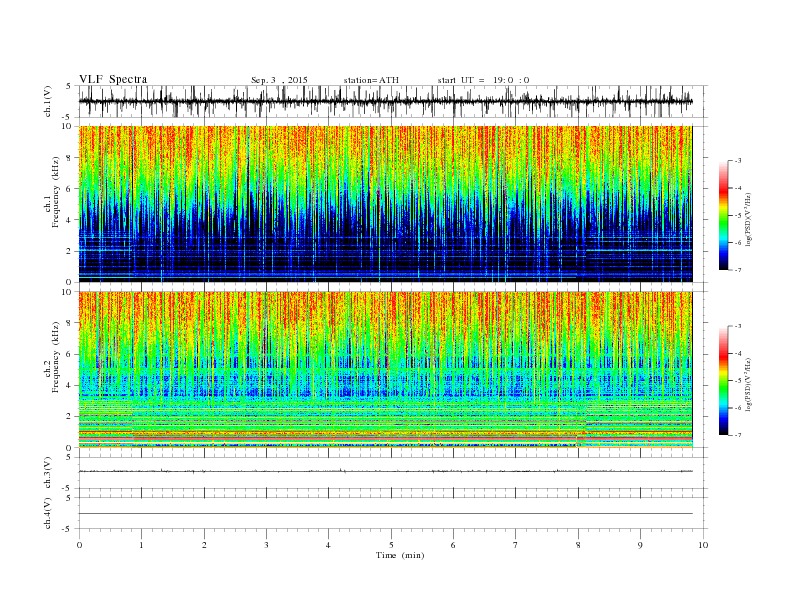Image resolution: width=792 pixels, height=612 pixels.
Task: Click the "-3" tick on the ch.1 colorbar
Action: pos(738,161)
